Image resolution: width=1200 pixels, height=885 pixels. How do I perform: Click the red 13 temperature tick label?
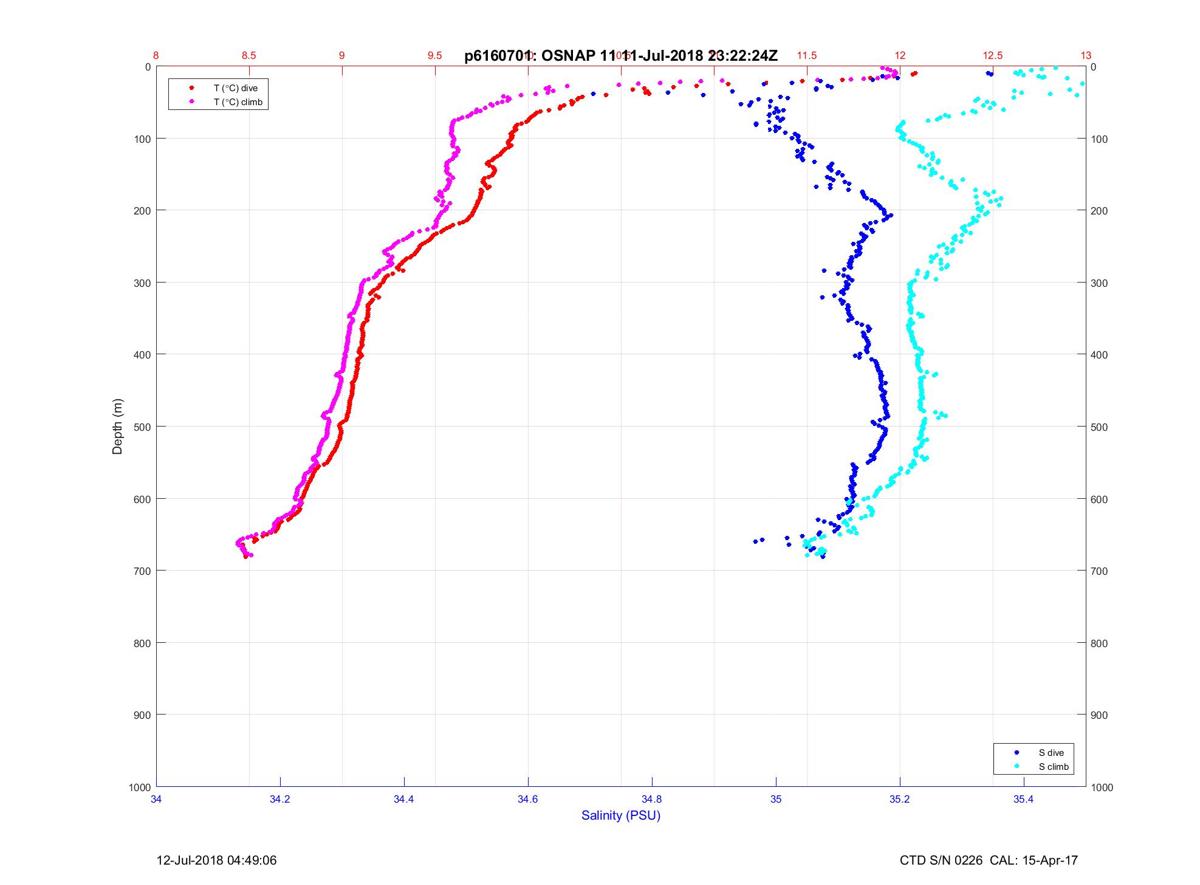coord(1086,56)
